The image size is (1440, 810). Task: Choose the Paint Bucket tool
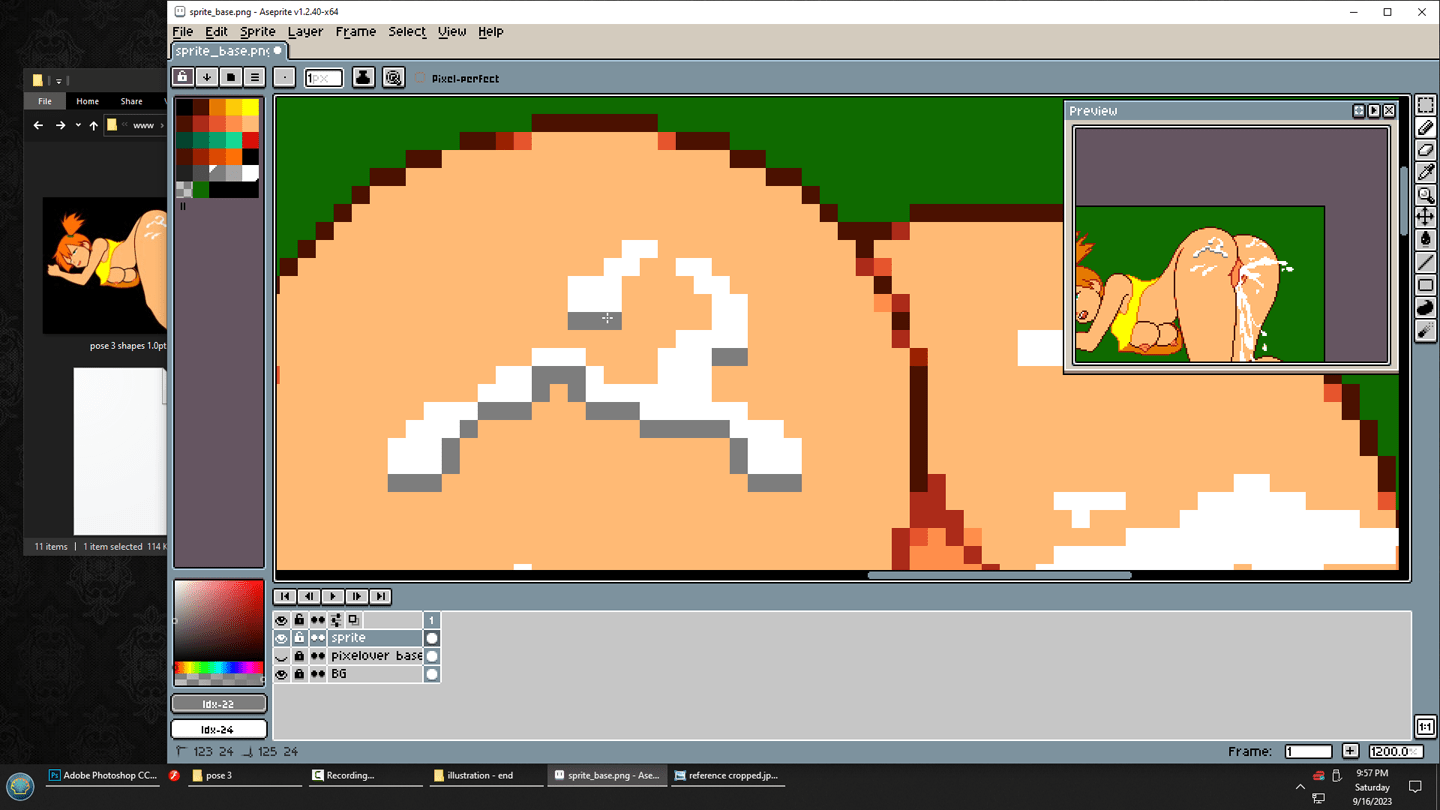click(1425, 239)
